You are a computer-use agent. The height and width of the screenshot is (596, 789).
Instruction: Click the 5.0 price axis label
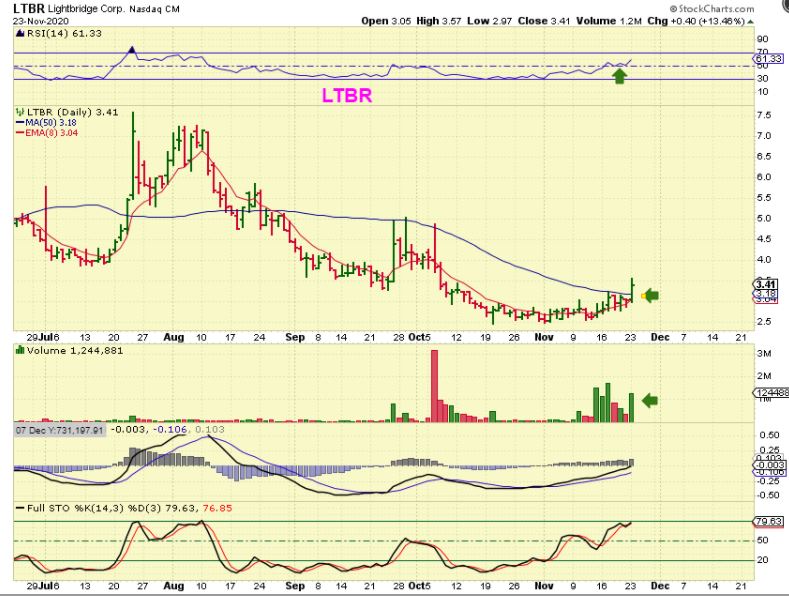pos(764,218)
